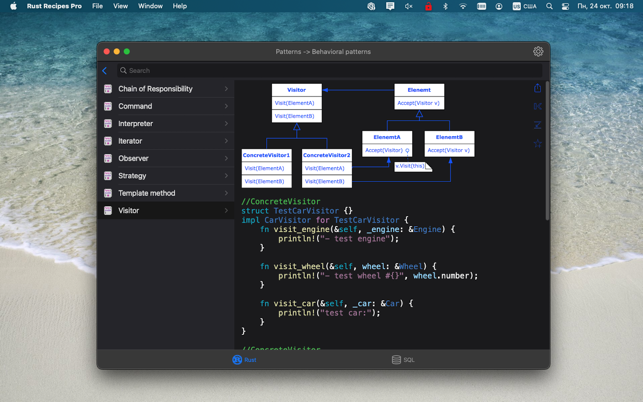Expand the Iterator row chevron
643x402 pixels.
pyautogui.click(x=226, y=141)
